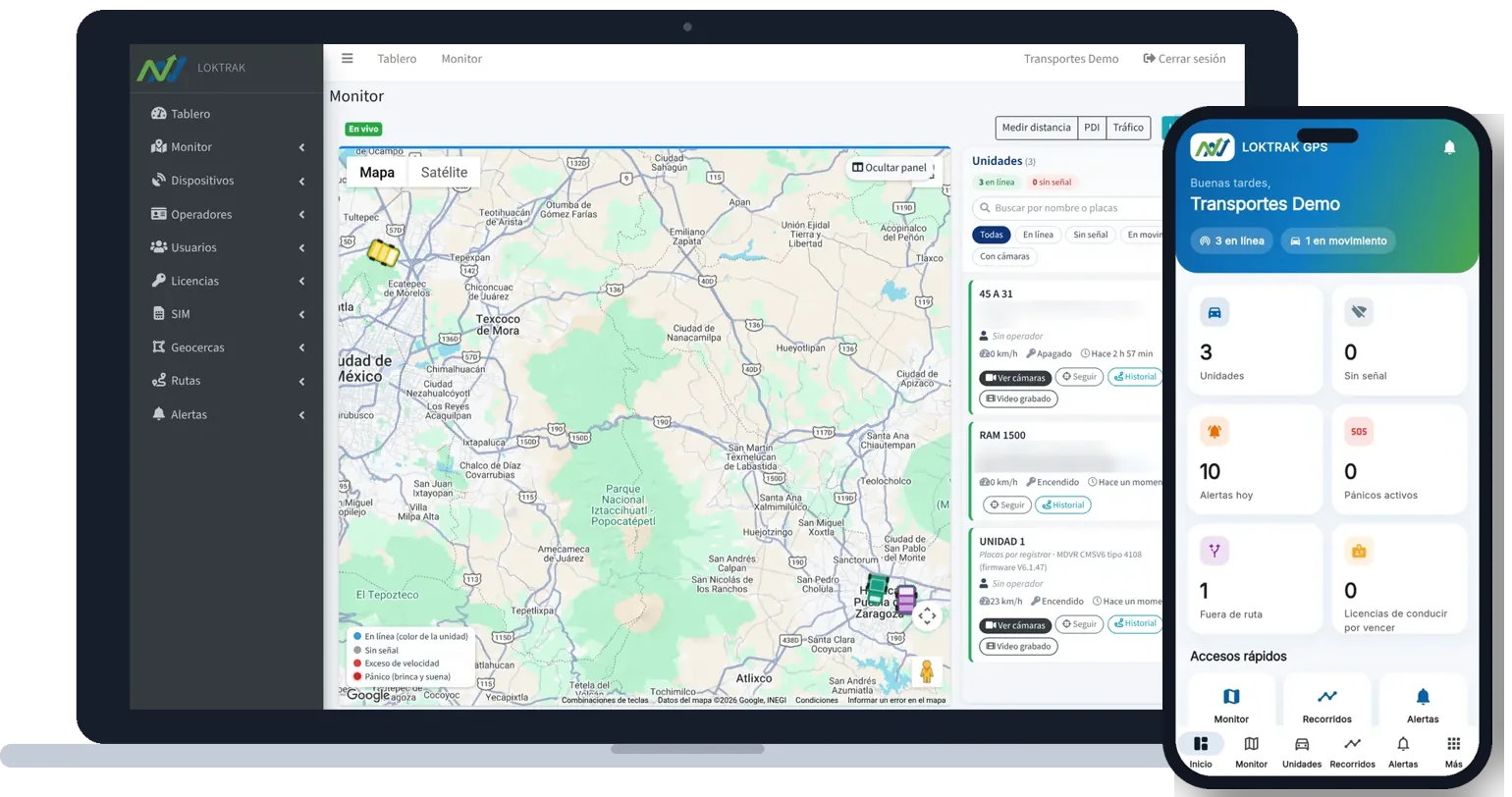Viewport: 1512px width, 797px height.
Task: Expand the Usuarios sidebar submenu
Action: [226, 247]
